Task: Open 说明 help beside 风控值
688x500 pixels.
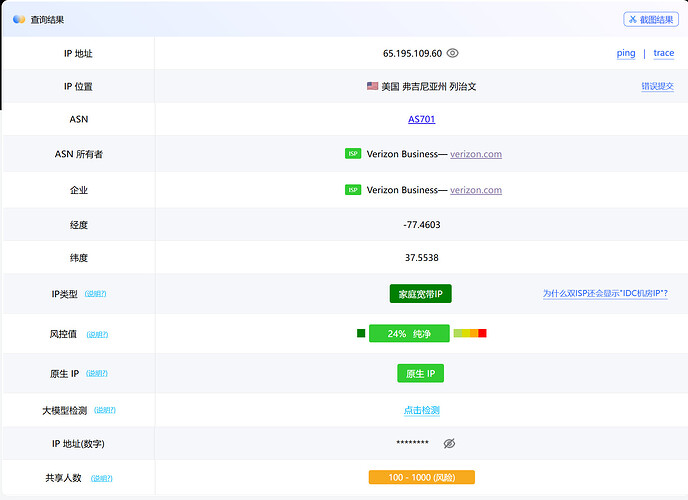Action: (x=97, y=334)
